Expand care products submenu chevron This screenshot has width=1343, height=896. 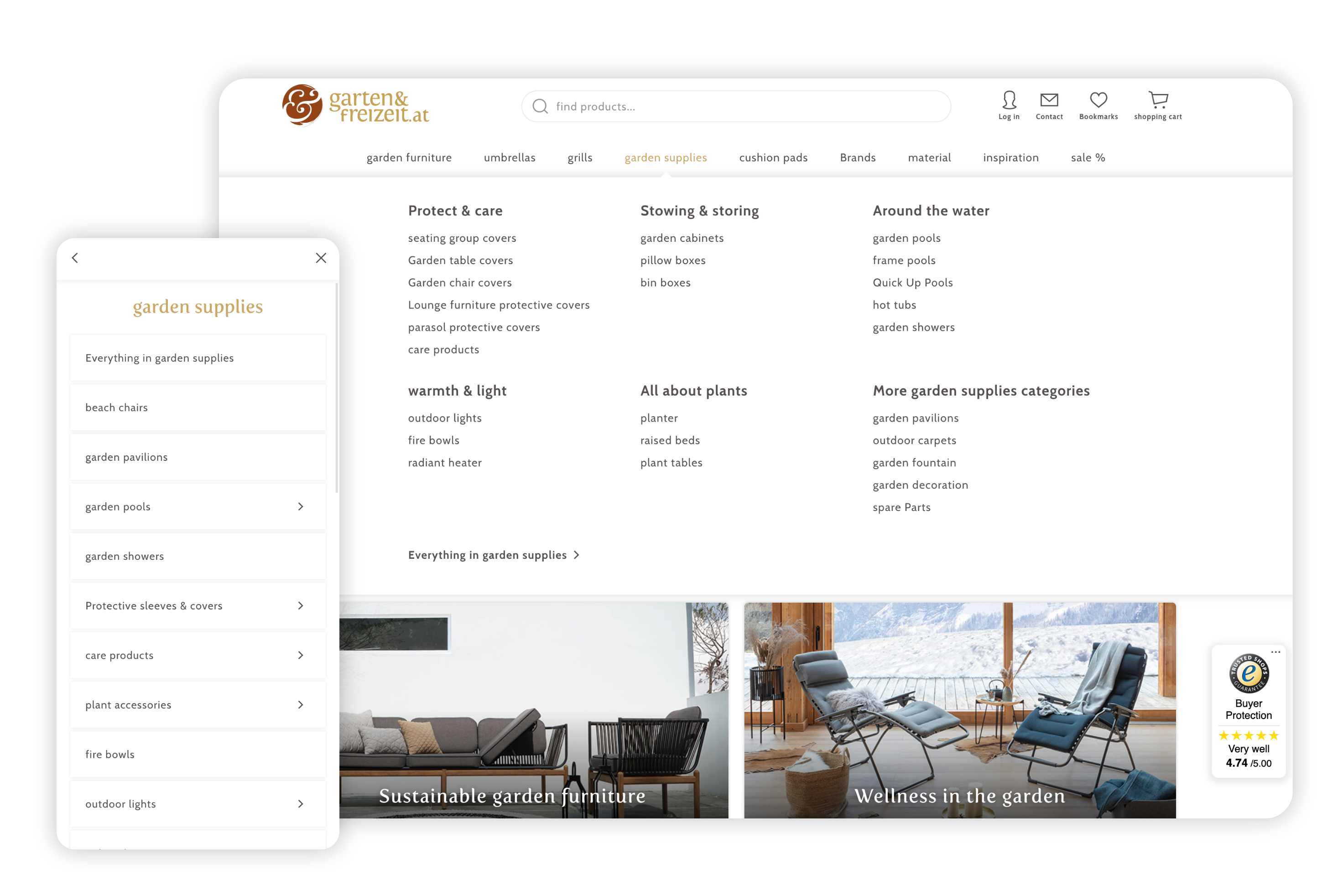tap(301, 656)
